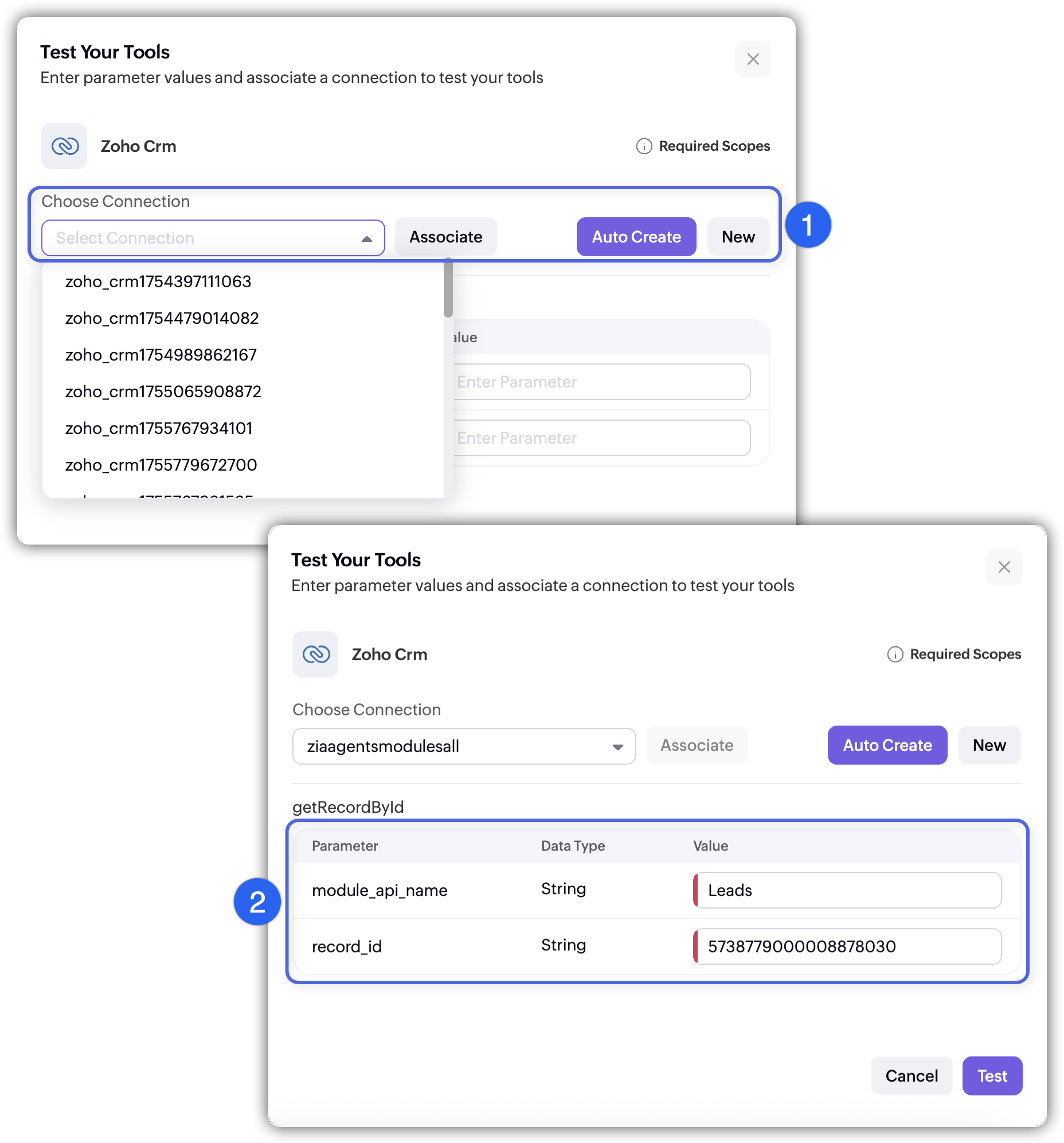The image size is (1064, 1143).
Task: Click the Zoho Crm icon in lower dialog
Action: (315, 654)
